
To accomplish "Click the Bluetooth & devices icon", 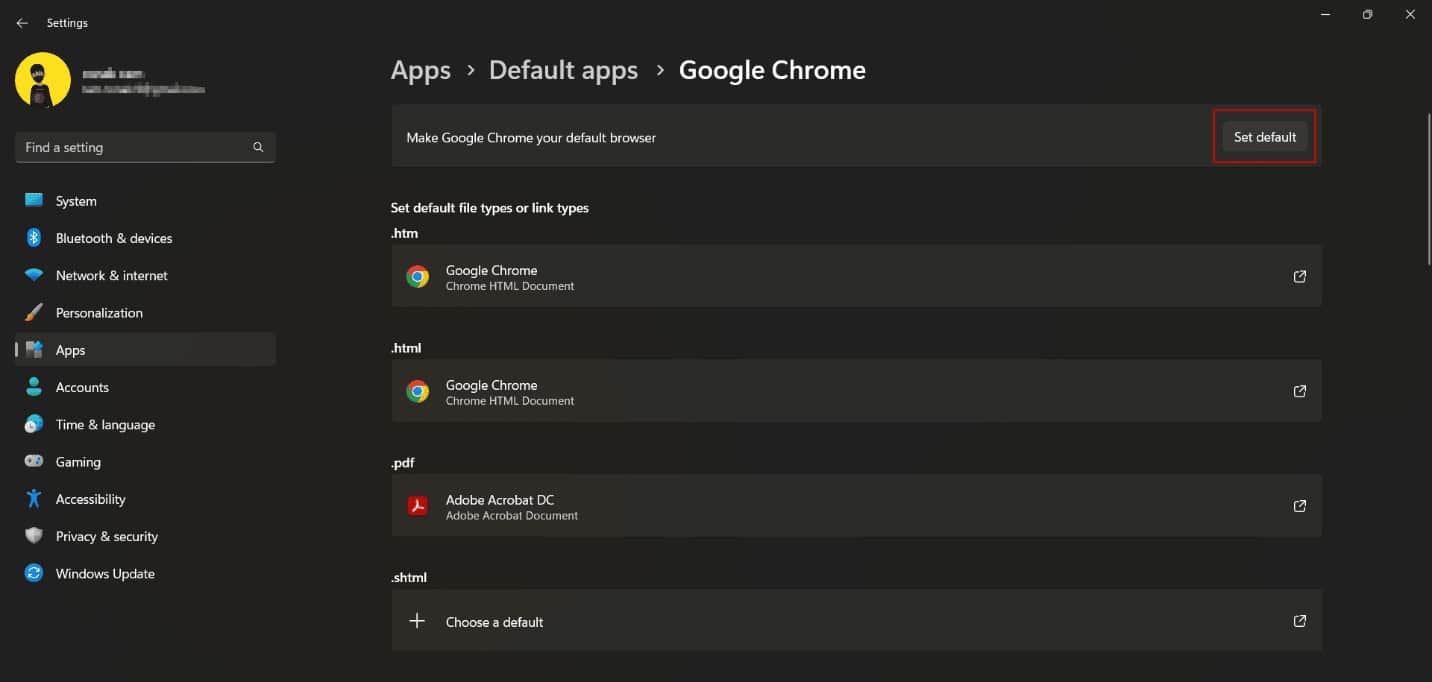I will point(34,238).
